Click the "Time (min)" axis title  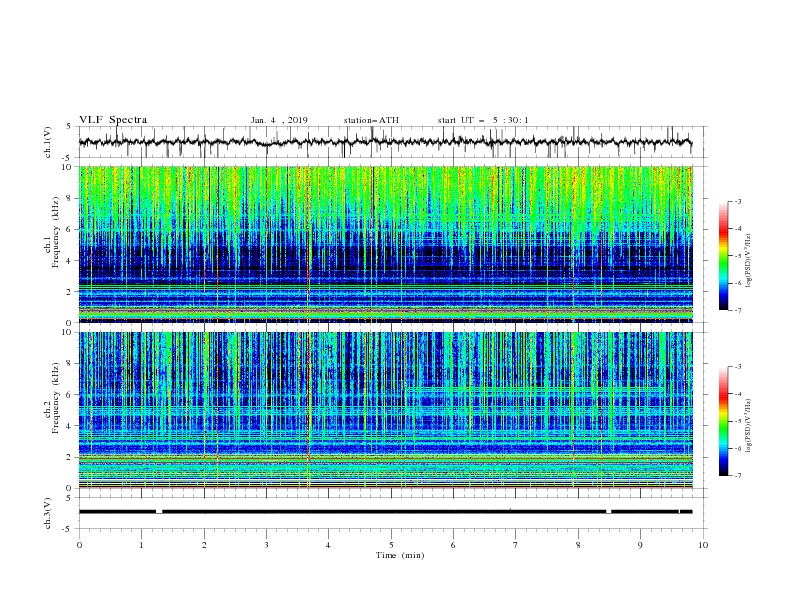pos(400,555)
